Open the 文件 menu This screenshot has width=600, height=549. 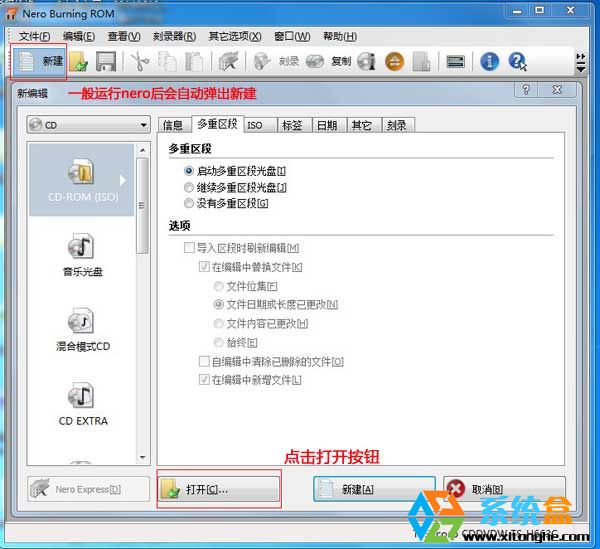[x=34, y=36]
